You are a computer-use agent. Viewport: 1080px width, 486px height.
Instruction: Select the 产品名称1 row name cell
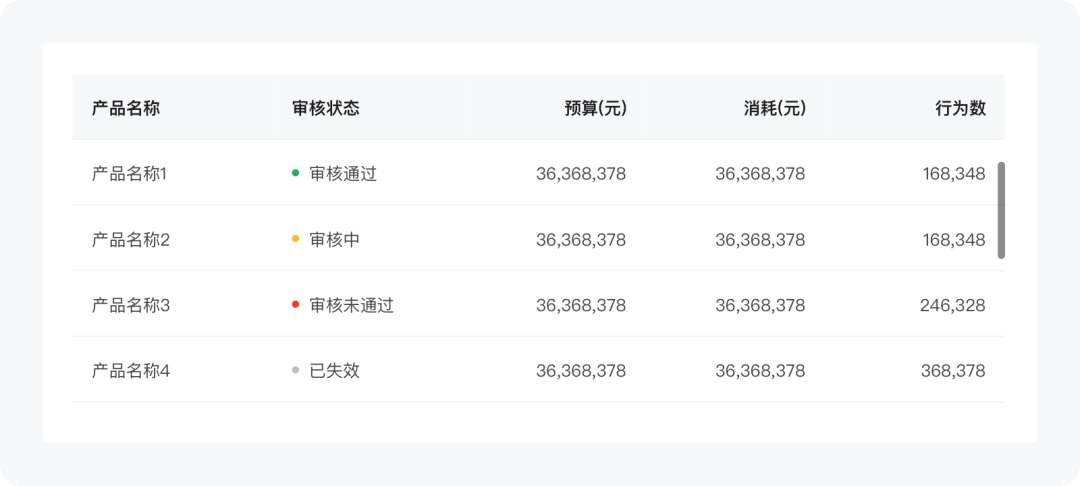129,173
